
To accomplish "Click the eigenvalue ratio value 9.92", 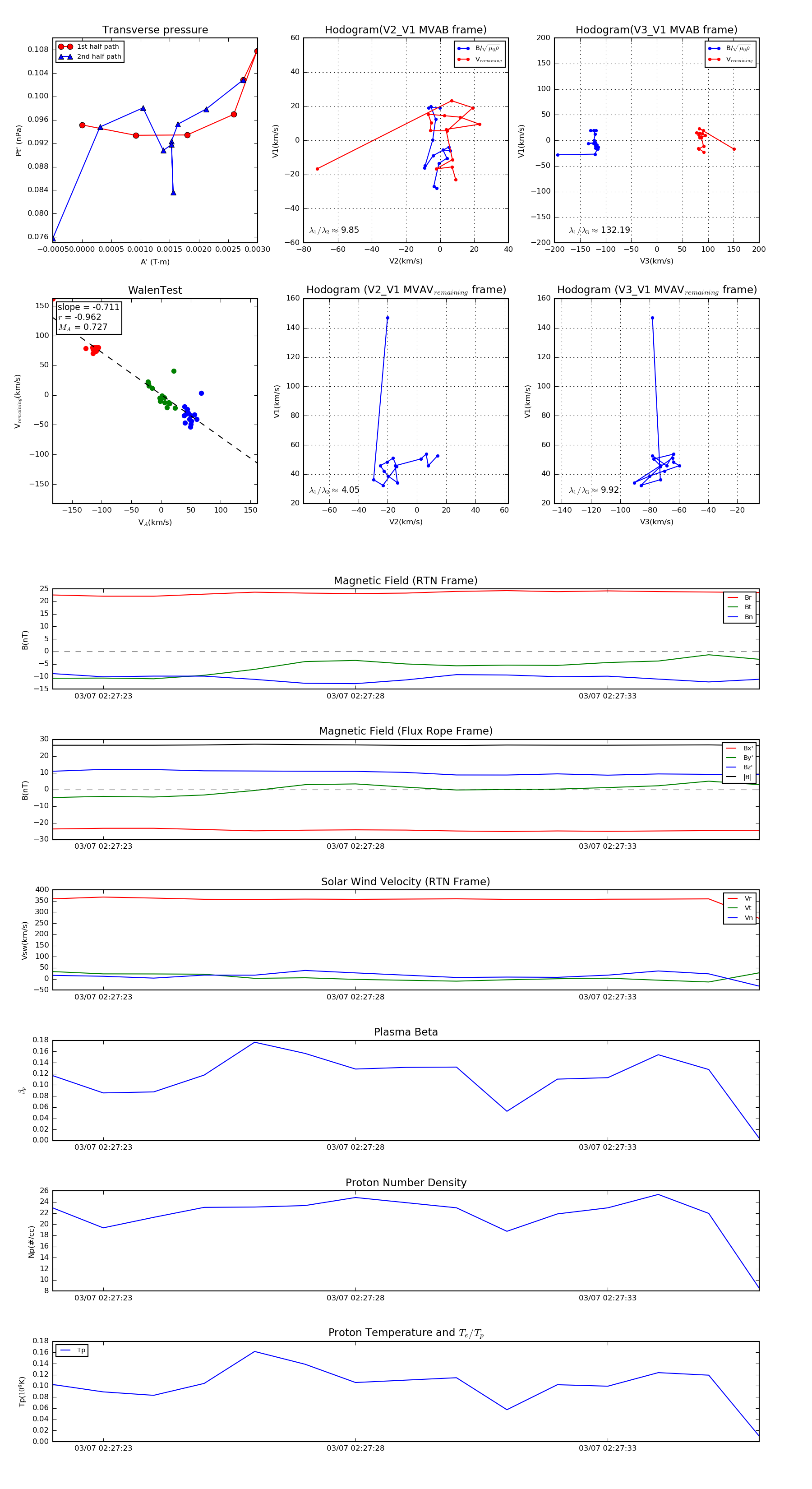I will [610, 490].
